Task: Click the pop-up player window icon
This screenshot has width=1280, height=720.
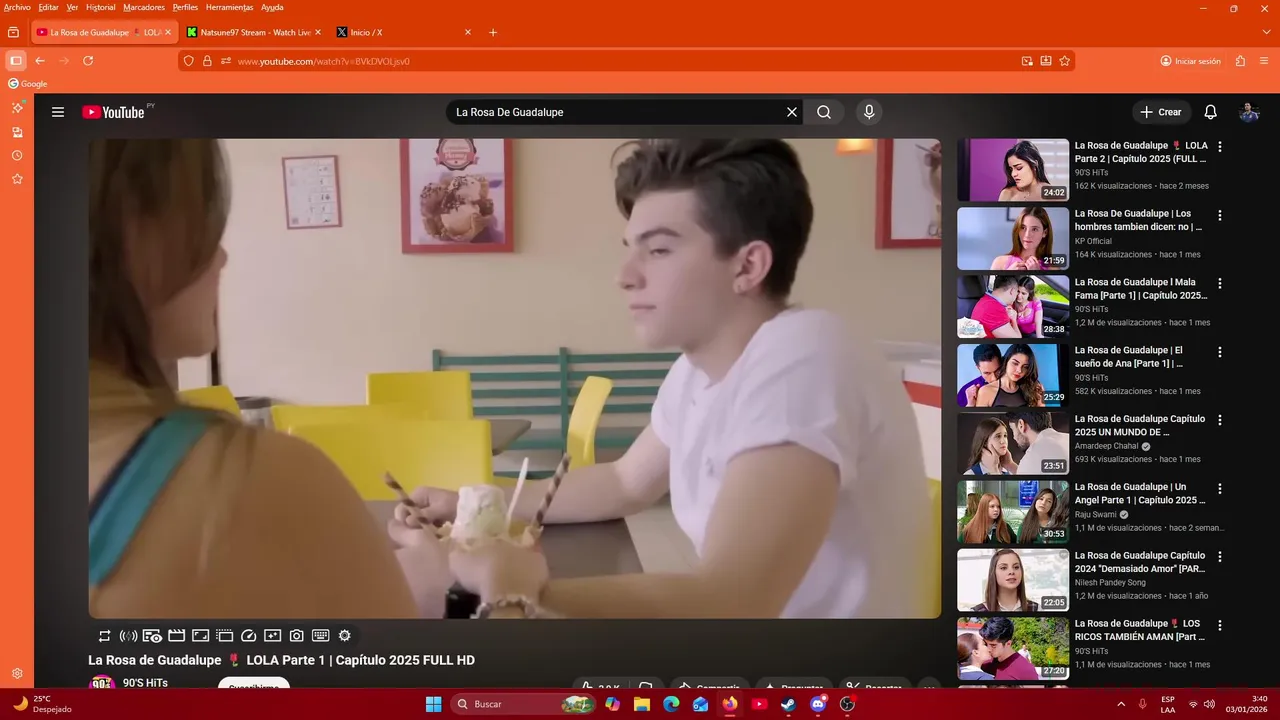Action: pos(224,636)
